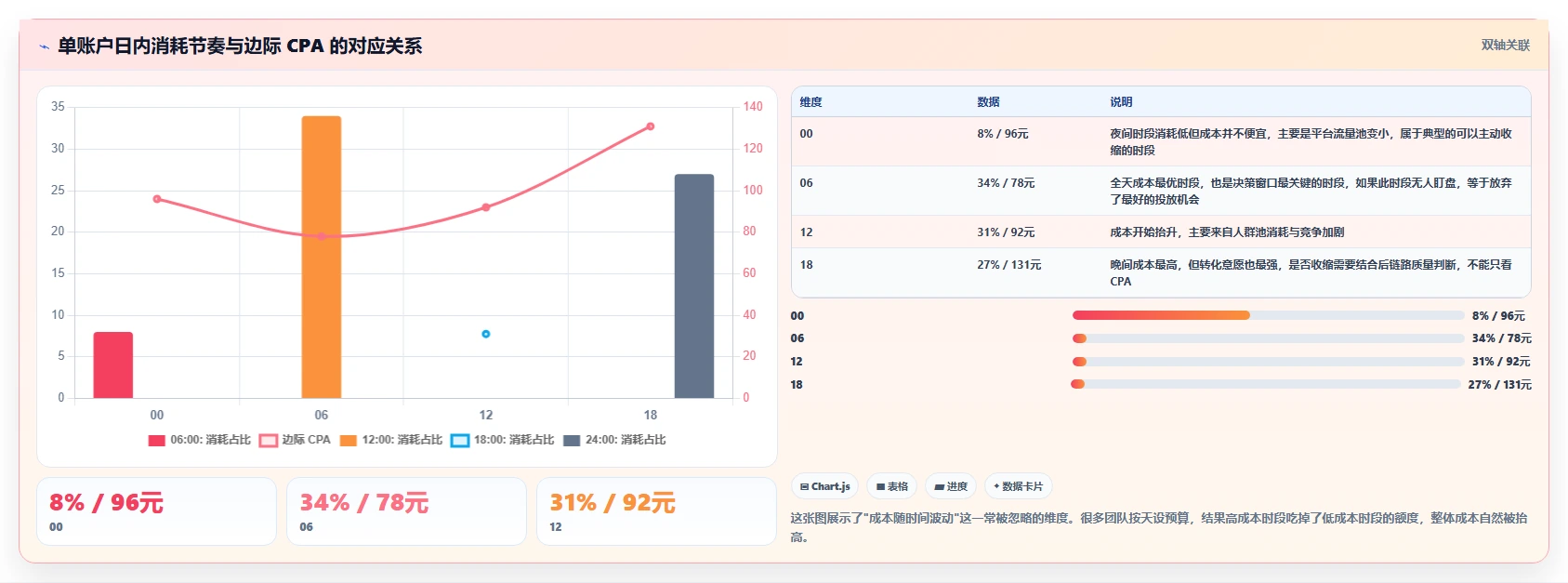Click the chart icon beside the card title

point(44,46)
